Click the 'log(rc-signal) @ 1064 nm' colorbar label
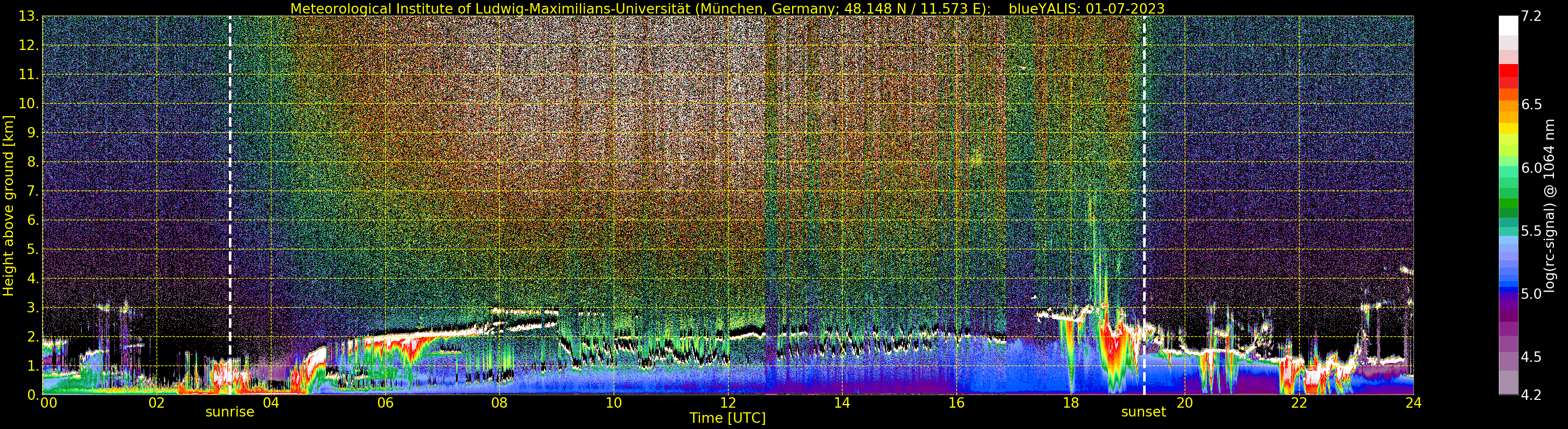Screen dimensions: 1568x429 click(1550, 206)
